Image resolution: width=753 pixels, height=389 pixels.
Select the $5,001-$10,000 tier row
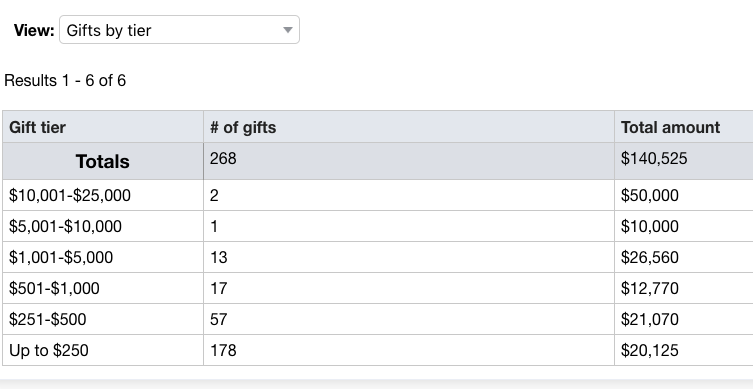point(377,226)
